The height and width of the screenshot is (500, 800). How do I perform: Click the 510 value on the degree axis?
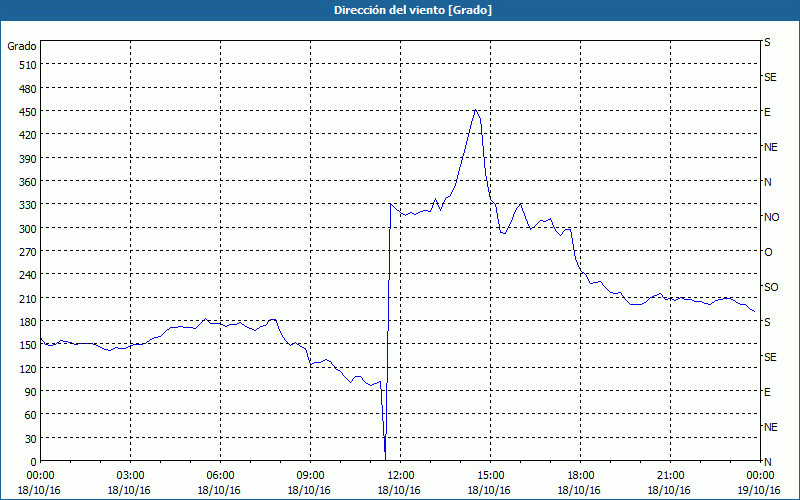[28, 65]
